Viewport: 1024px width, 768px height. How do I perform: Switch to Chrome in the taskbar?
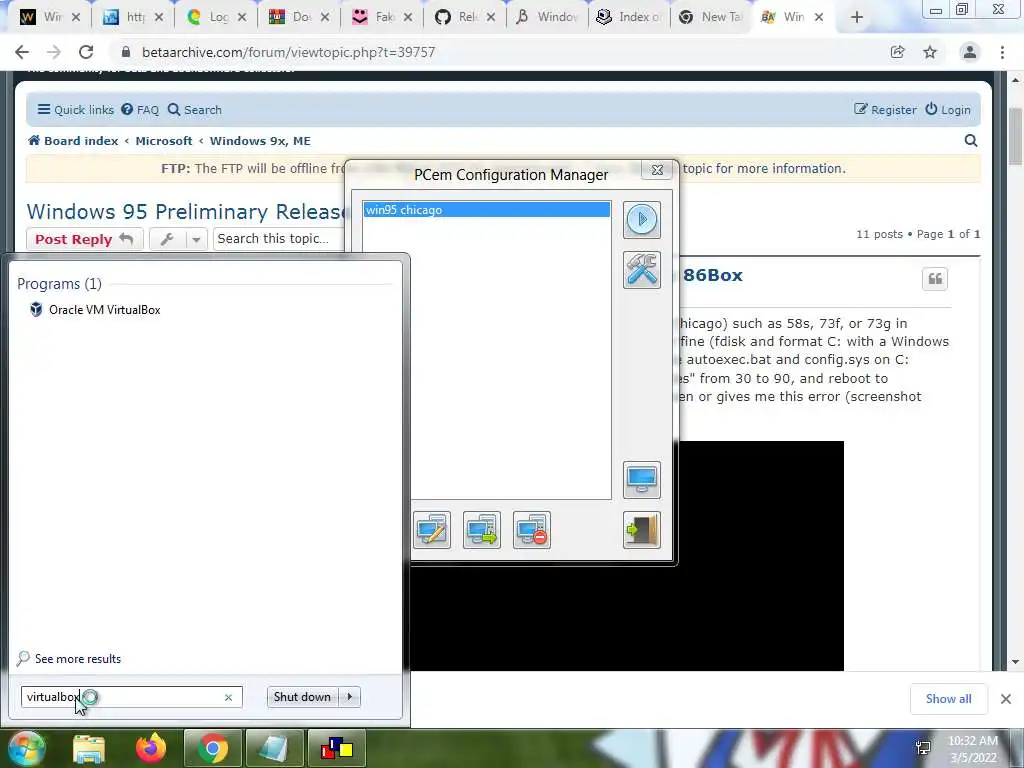click(x=212, y=748)
